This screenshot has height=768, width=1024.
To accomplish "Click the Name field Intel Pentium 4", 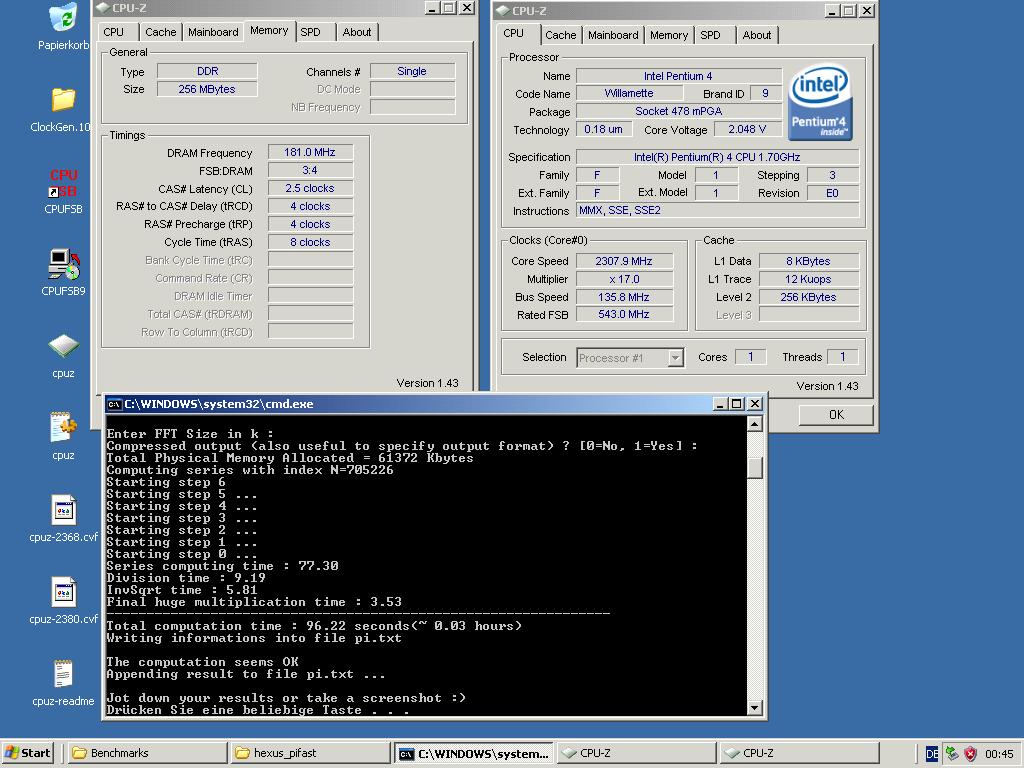I will pos(679,76).
